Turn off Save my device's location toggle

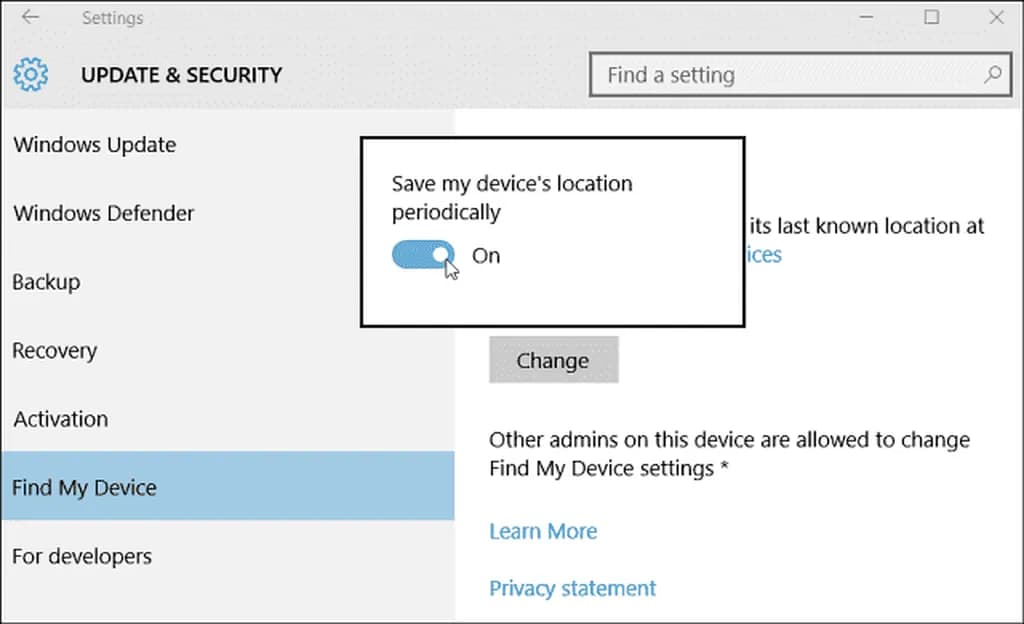(x=423, y=255)
